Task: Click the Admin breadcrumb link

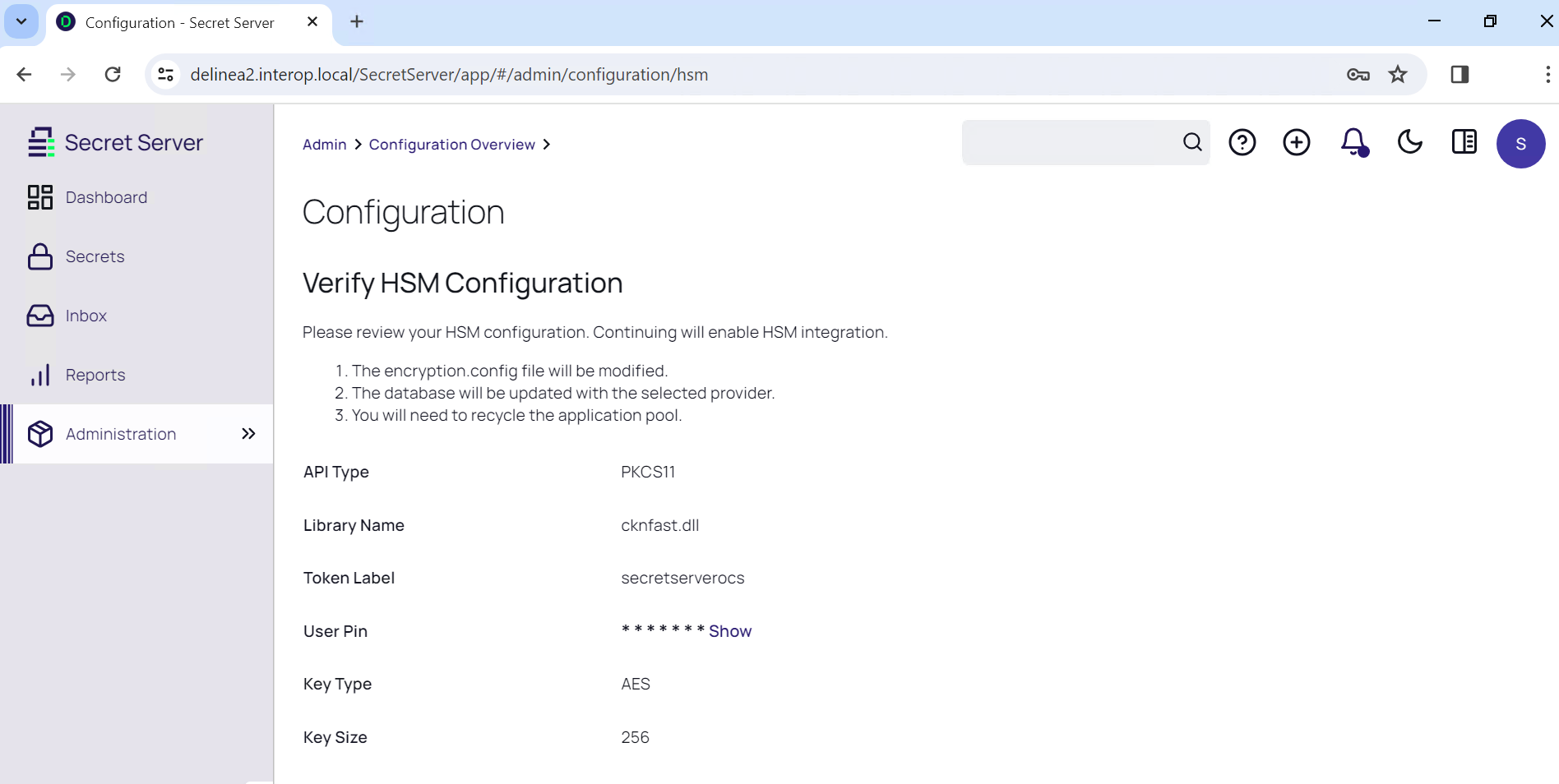Action: (x=325, y=145)
